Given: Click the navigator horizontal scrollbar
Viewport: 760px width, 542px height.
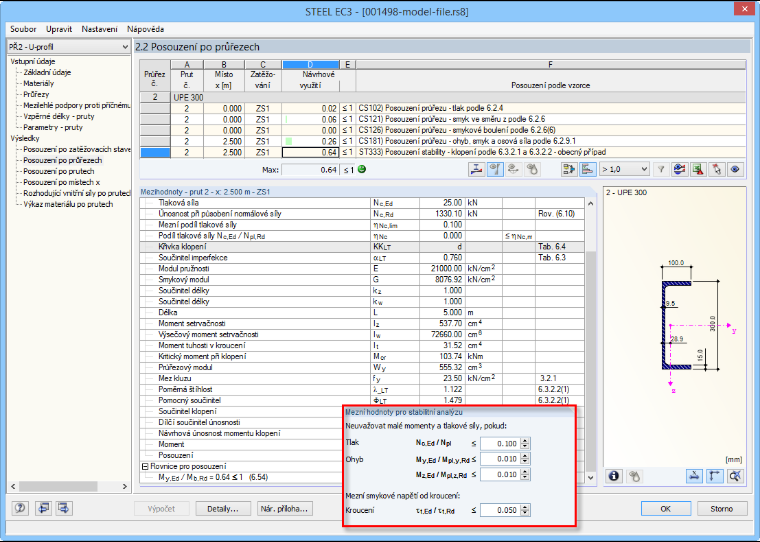Looking at the screenshot, I should pyautogui.click(x=69, y=486).
